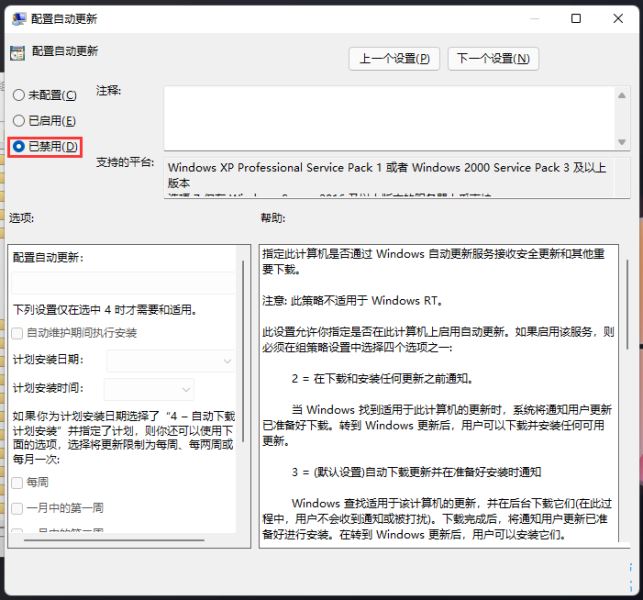Screen dimensions: 643x600
Task: Click the comment box scroll up arrow
Action: click(622, 96)
